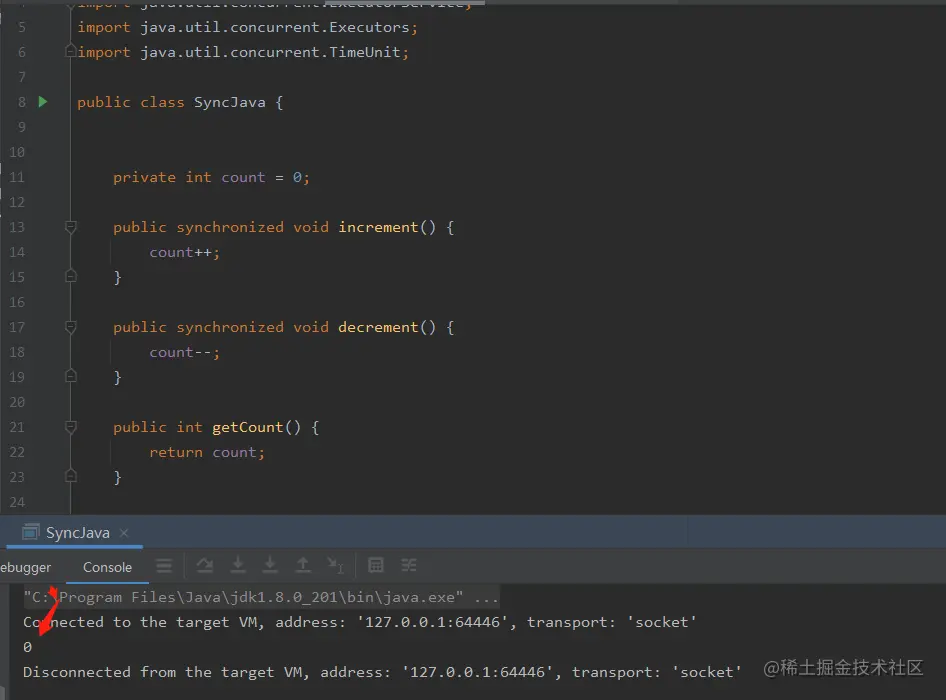Click line number 18 in the gutter
946x700 pixels.
[x=17, y=352]
